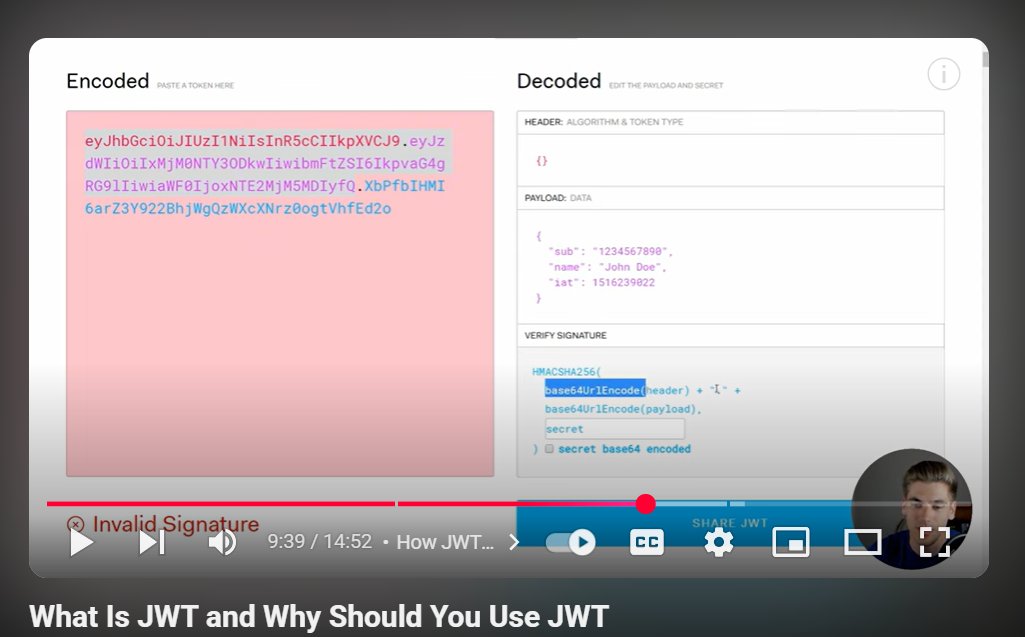Open the info card icon
The image size is (1025, 637).
[x=943, y=75]
